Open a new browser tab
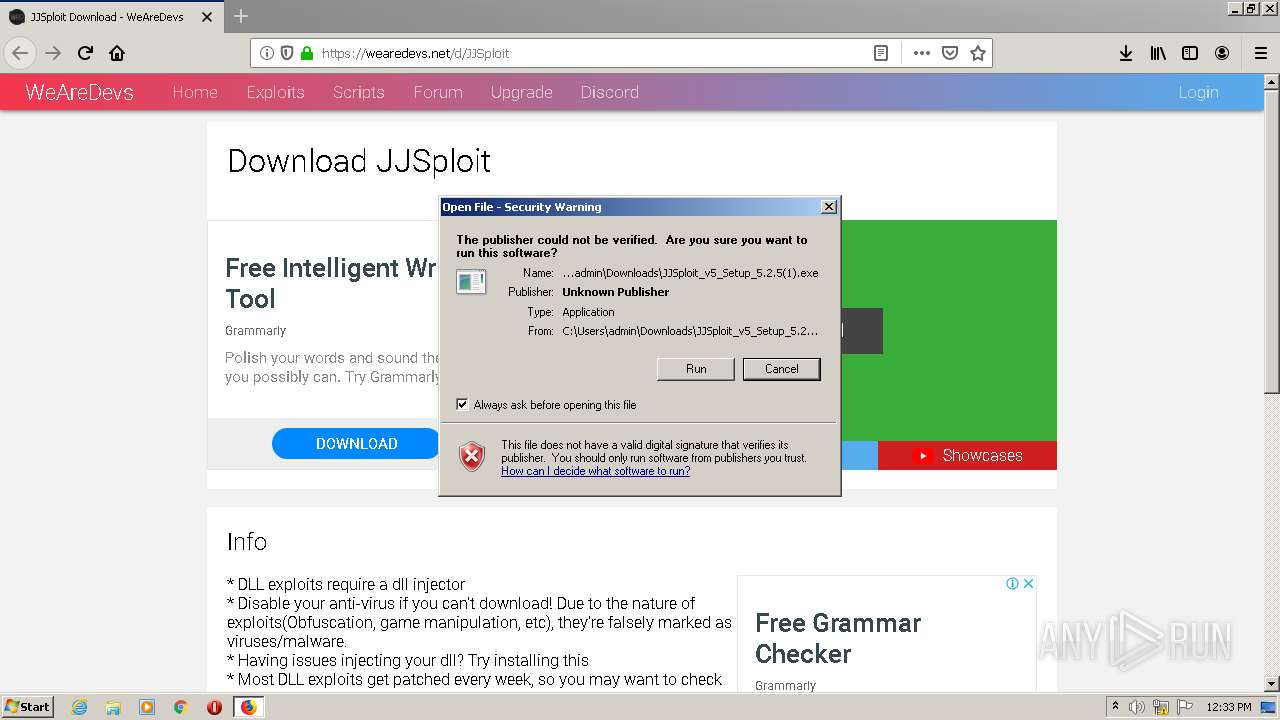Viewport: 1280px width, 720px height. (241, 16)
